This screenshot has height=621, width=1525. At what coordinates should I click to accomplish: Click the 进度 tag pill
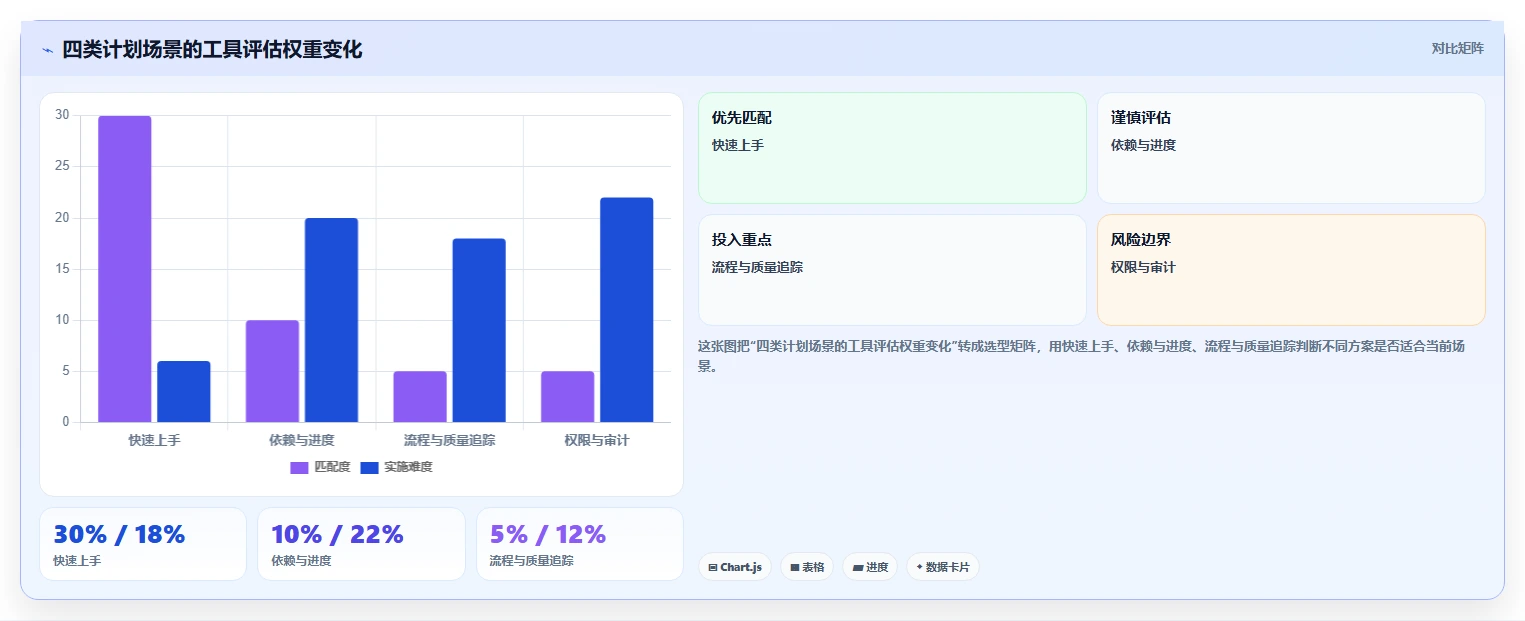click(870, 567)
